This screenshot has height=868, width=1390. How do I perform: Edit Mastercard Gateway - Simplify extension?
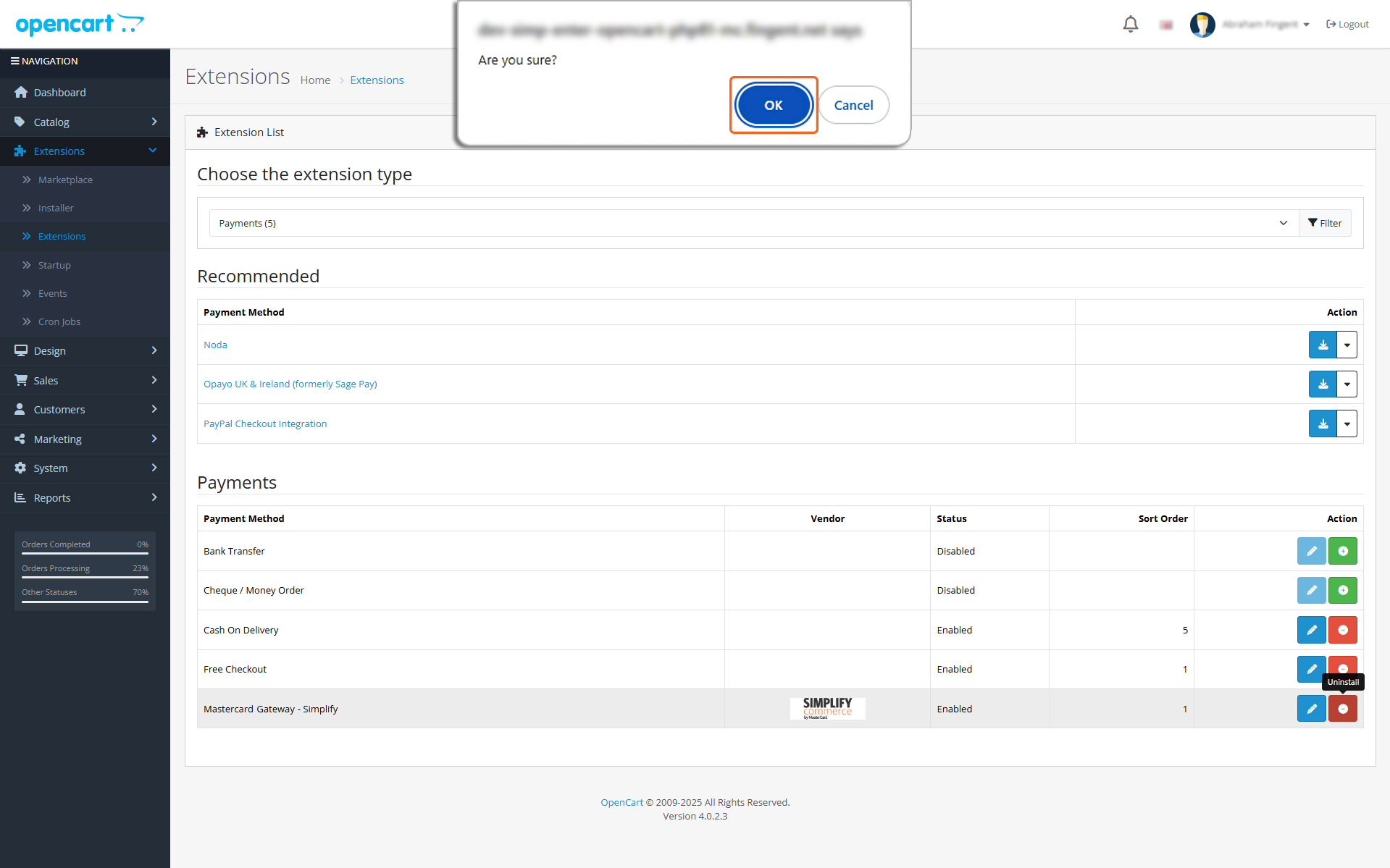[1311, 709]
